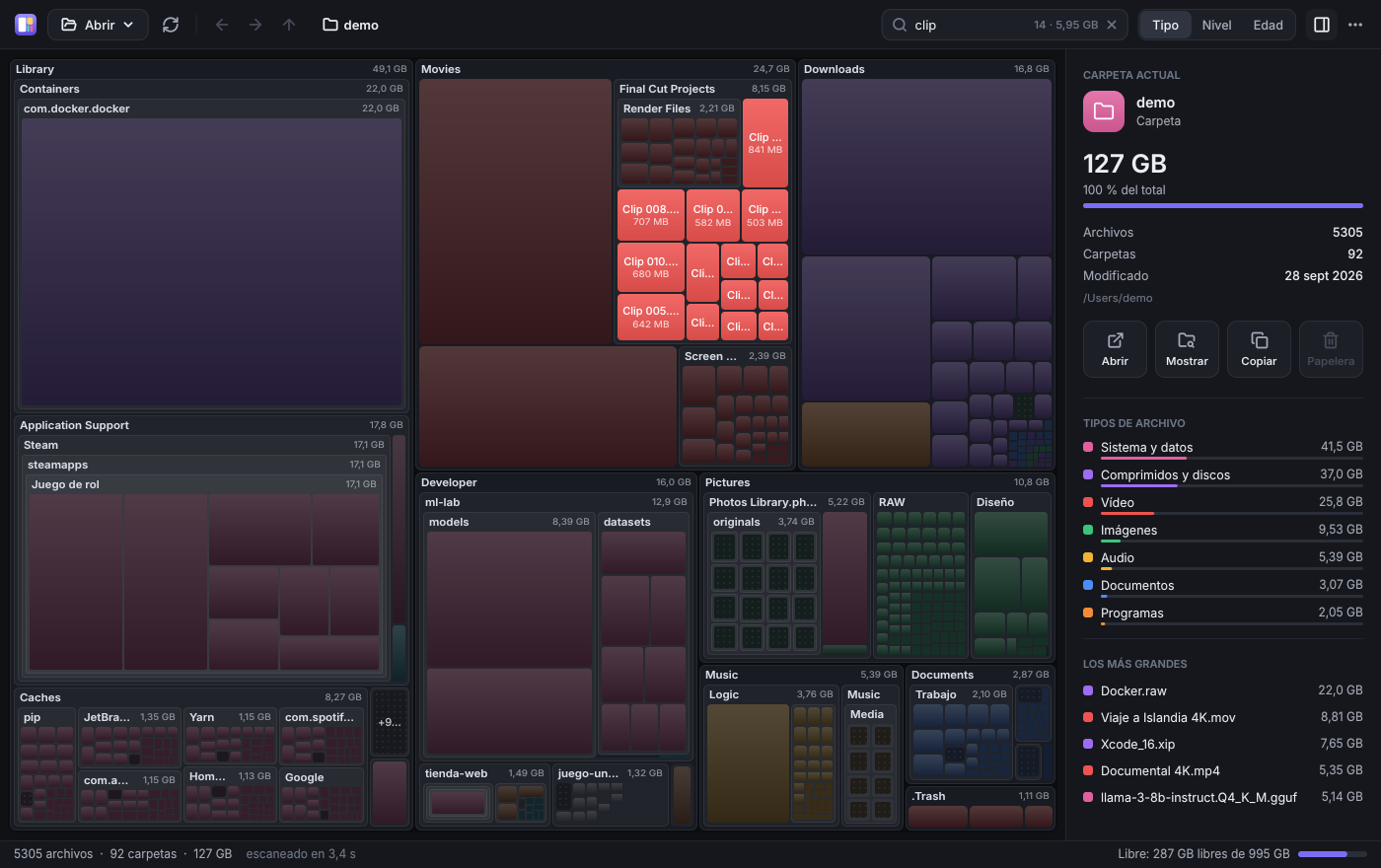
Task: Toggle the sidebar panel icon
Action: 1322,25
